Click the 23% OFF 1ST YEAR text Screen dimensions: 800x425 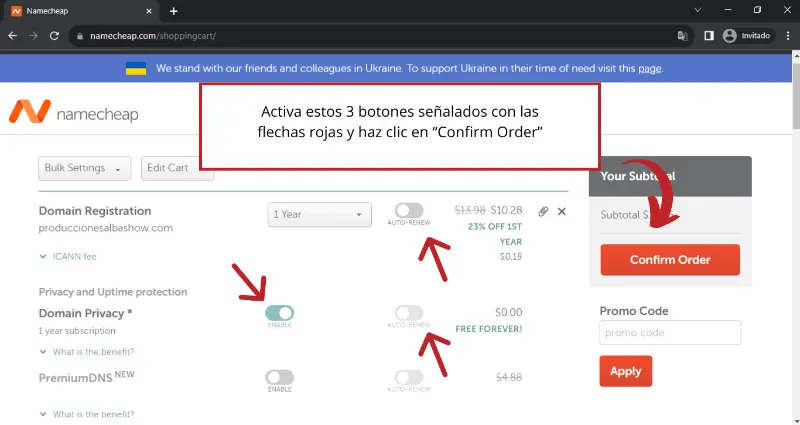click(495, 234)
